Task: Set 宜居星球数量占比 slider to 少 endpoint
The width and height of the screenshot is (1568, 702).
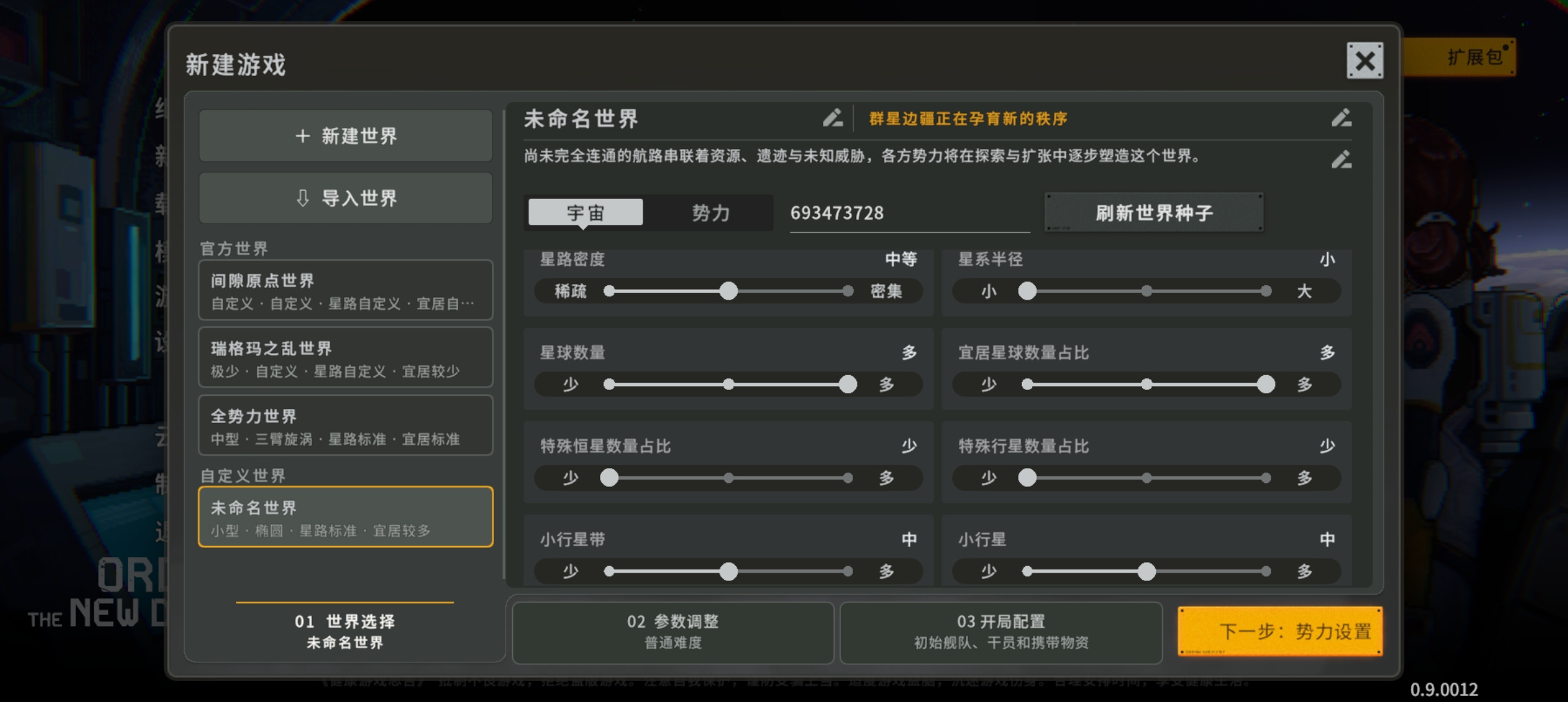Action: click(x=1027, y=384)
